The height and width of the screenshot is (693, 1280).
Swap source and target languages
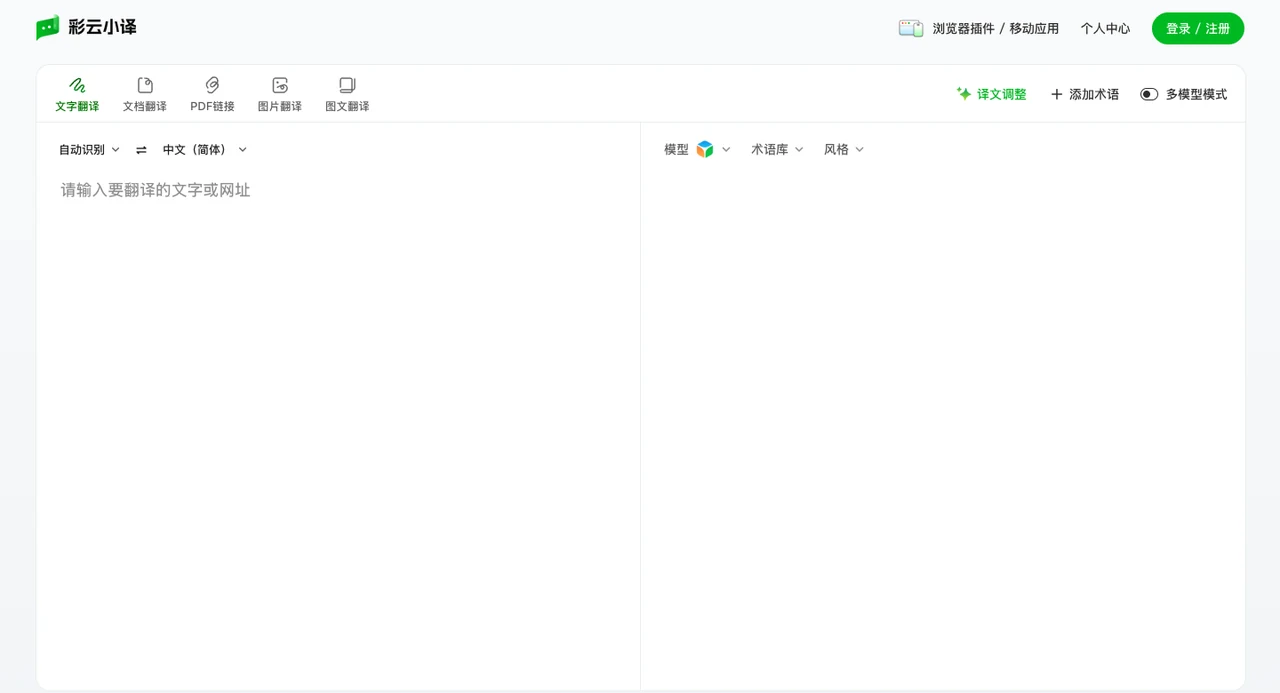(x=141, y=150)
